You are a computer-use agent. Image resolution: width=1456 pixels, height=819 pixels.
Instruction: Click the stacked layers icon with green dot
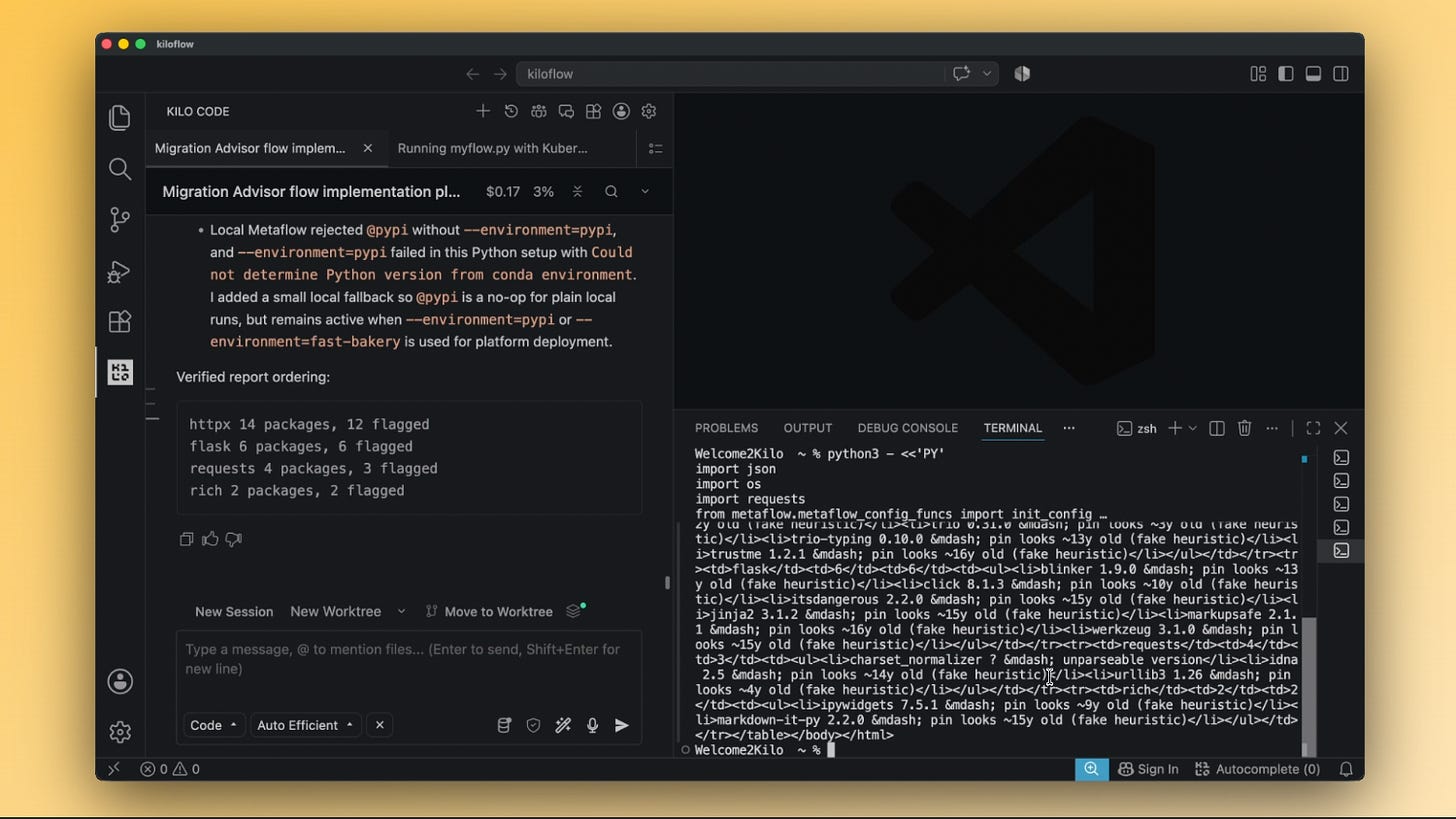(575, 610)
